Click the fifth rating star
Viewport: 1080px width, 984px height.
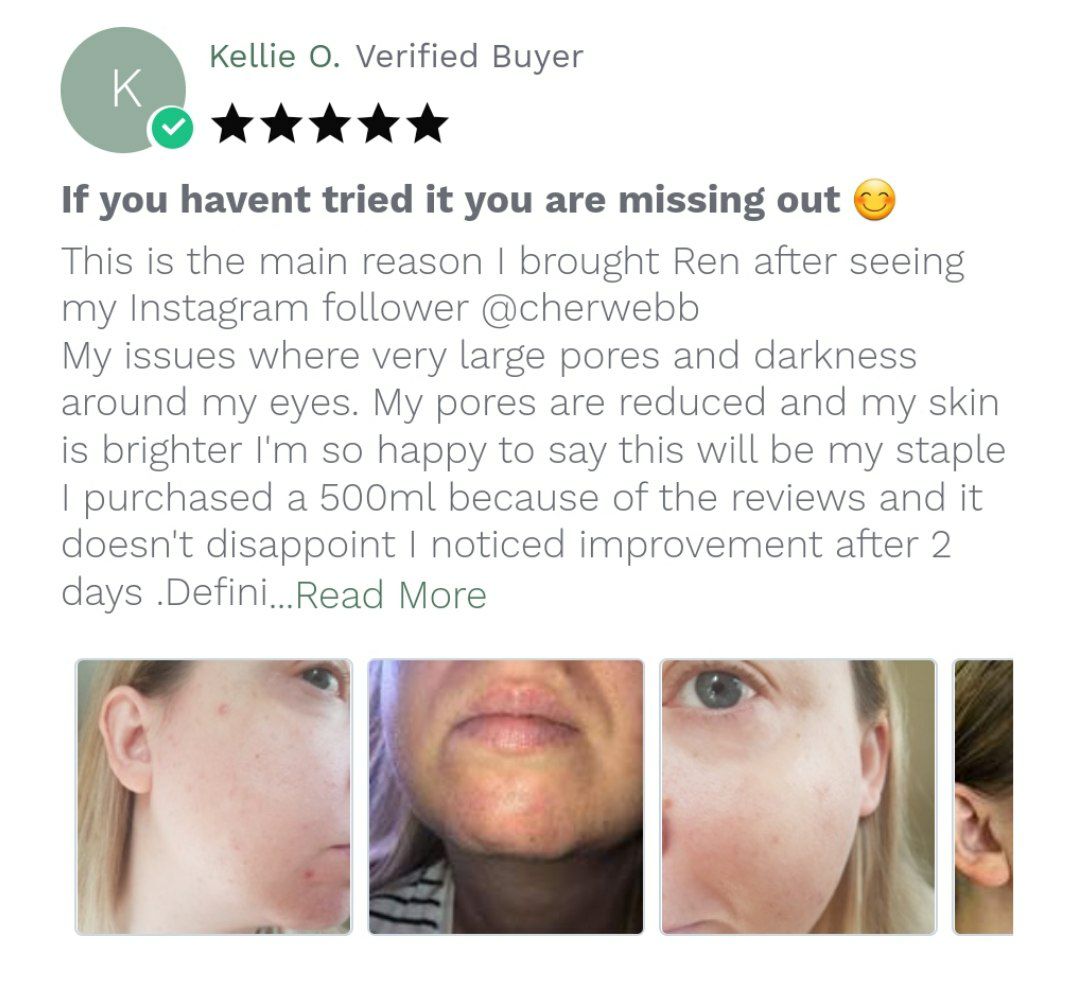428,123
